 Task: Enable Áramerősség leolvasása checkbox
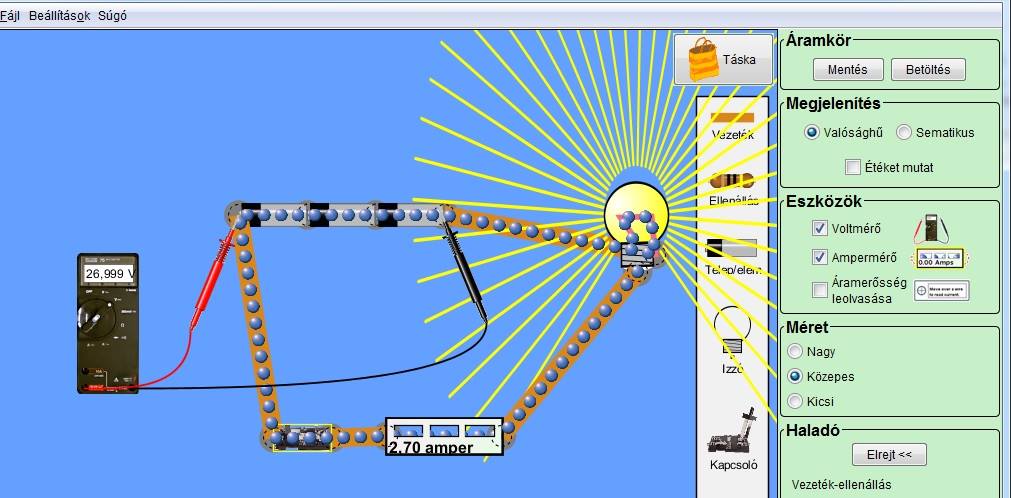coord(820,290)
